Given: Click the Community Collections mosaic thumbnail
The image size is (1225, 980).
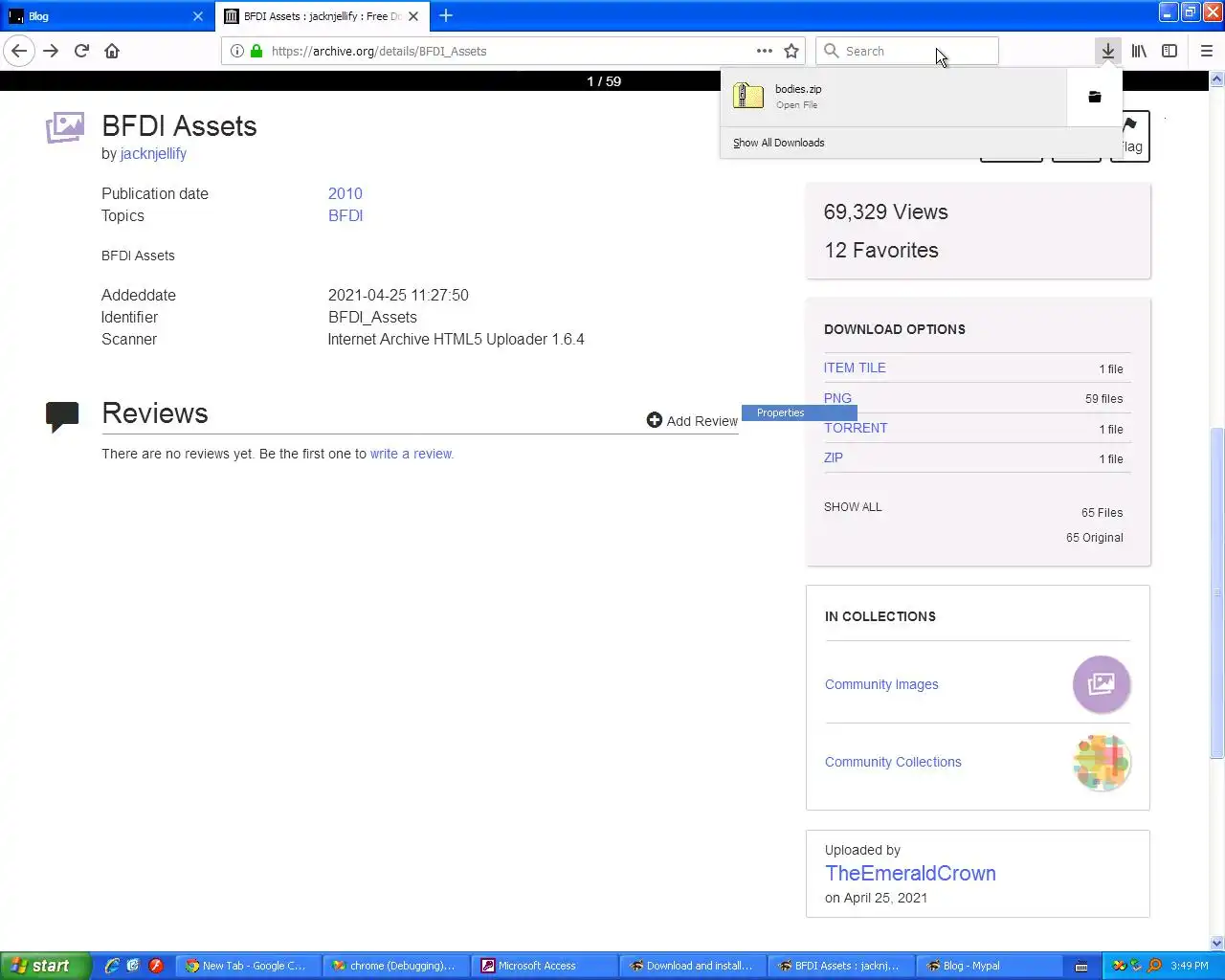Looking at the screenshot, I should pos(1102,762).
